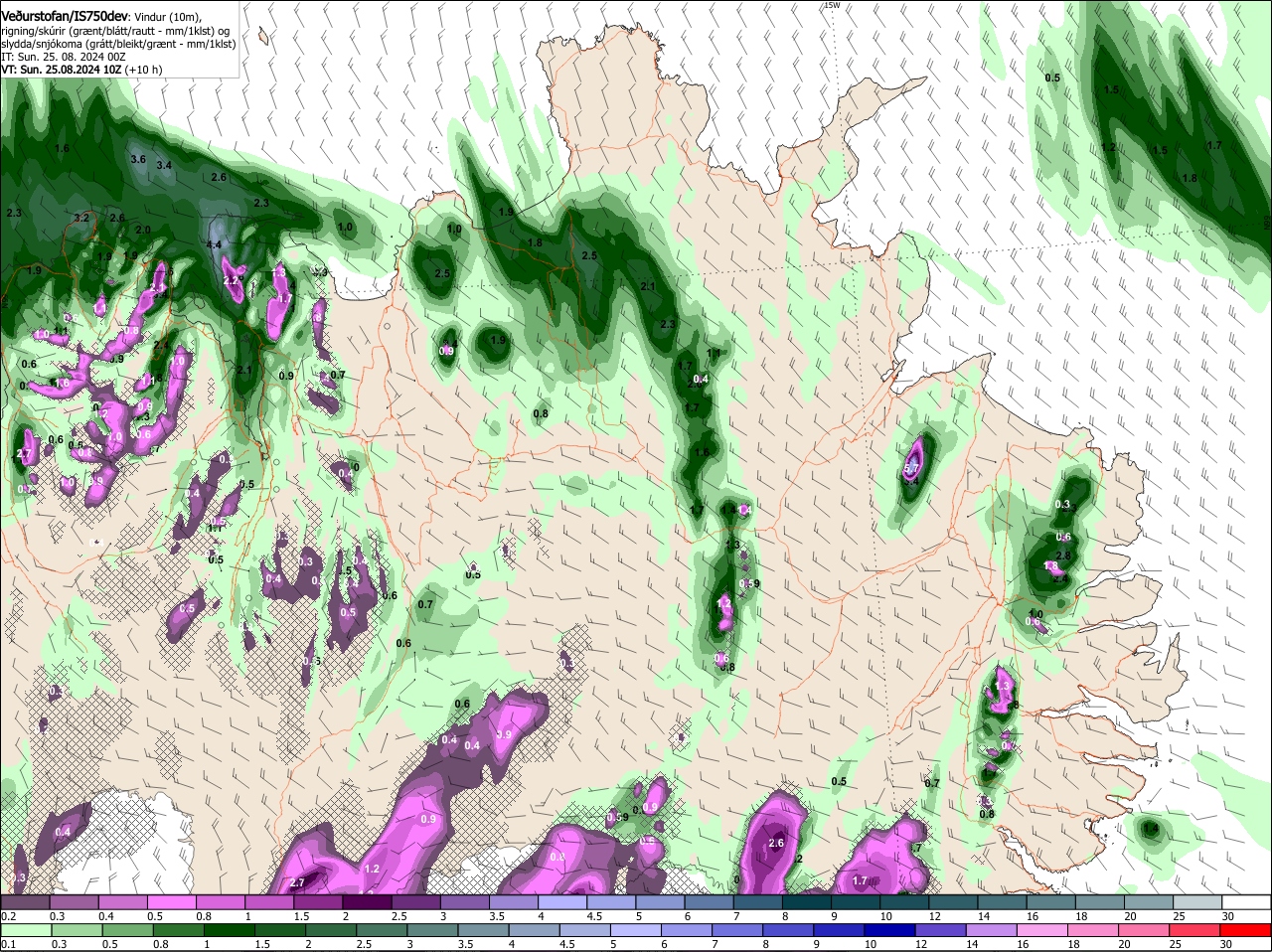Click the 2.8 precipitation value in the east
1272x952 pixels.
click(x=1063, y=555)
